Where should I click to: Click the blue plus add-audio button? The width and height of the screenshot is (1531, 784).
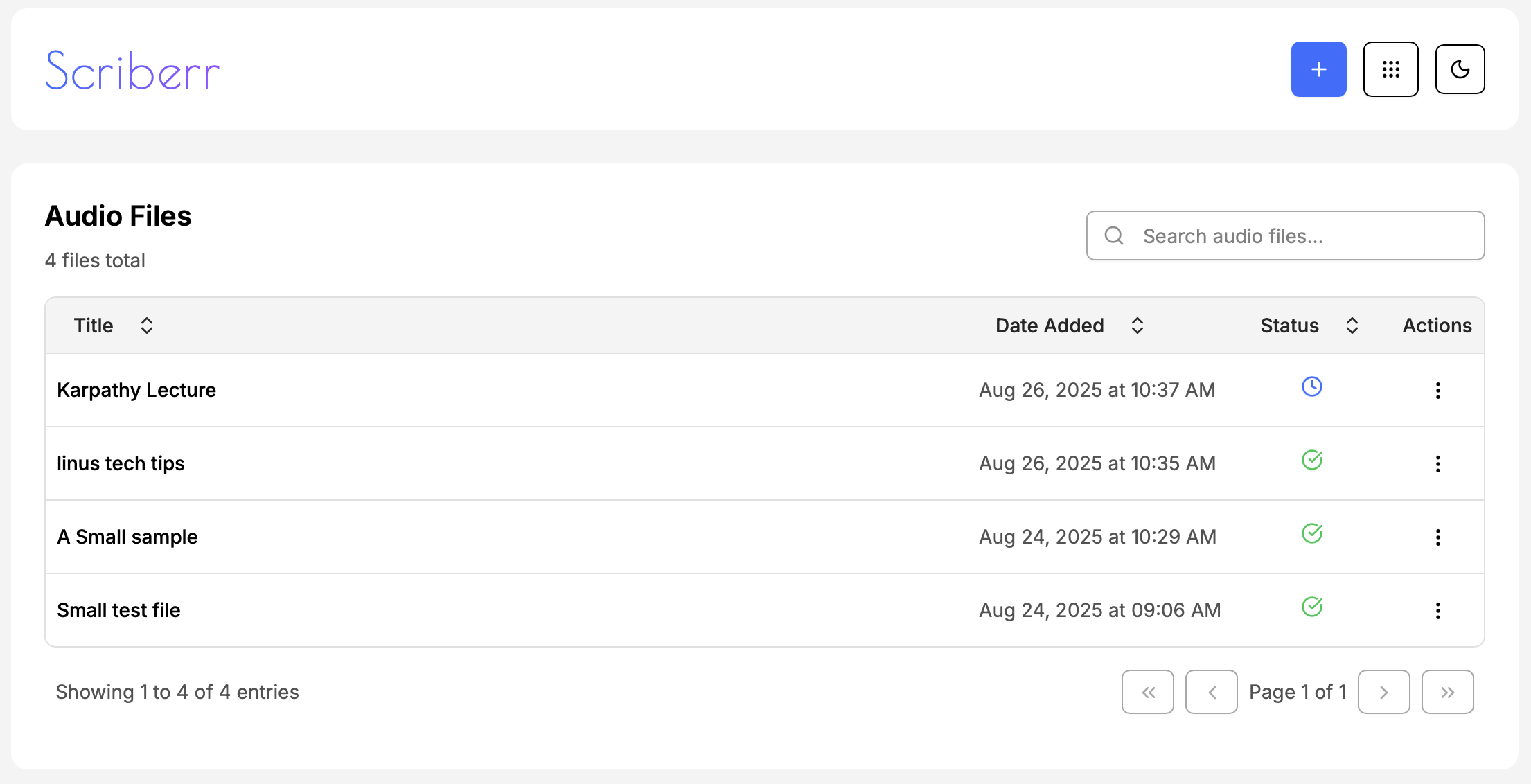coord(1318,69)
